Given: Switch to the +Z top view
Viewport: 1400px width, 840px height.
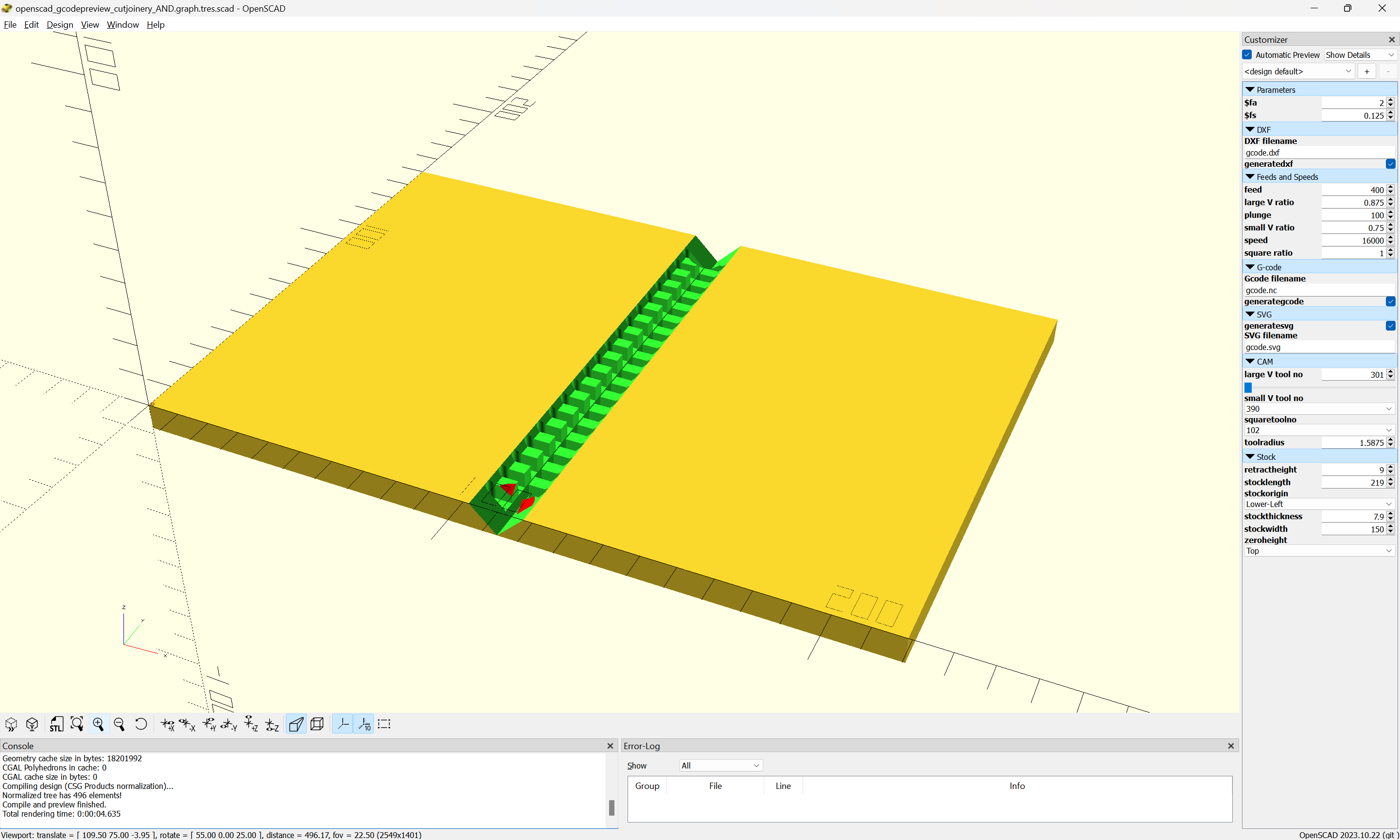Looking at the screenshot, I should [x=251, y=724].
